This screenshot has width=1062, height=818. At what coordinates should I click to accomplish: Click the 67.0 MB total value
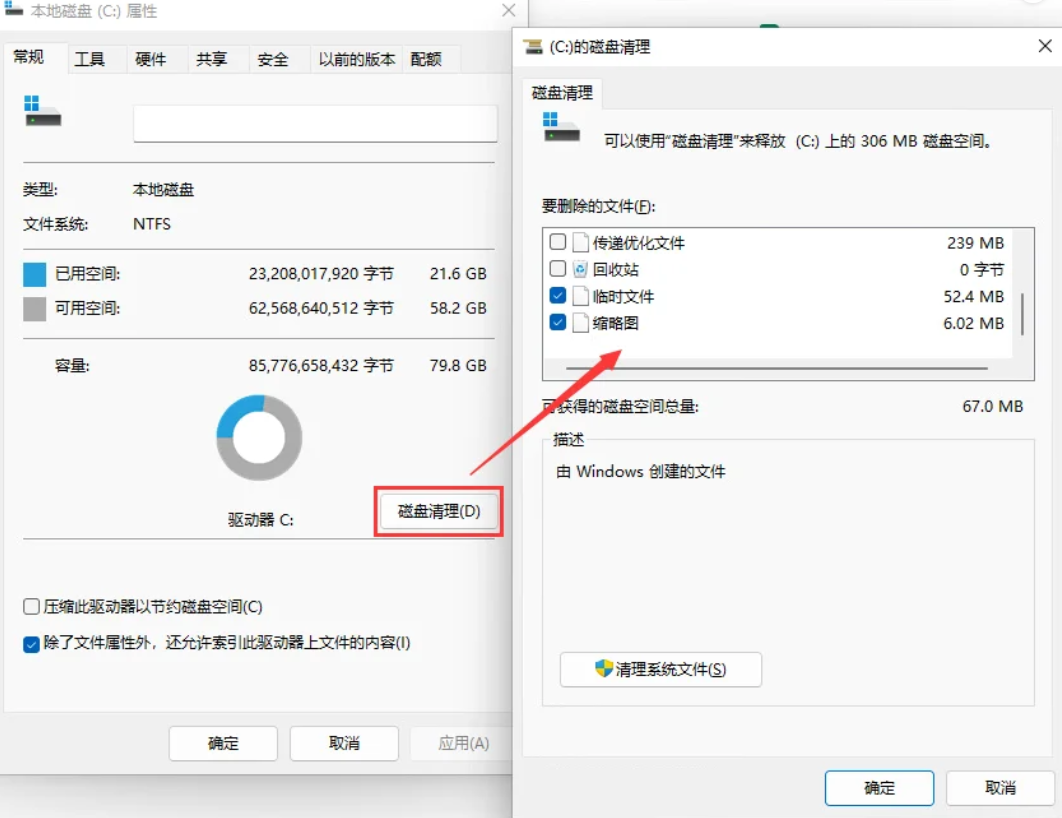coord(992,406)
